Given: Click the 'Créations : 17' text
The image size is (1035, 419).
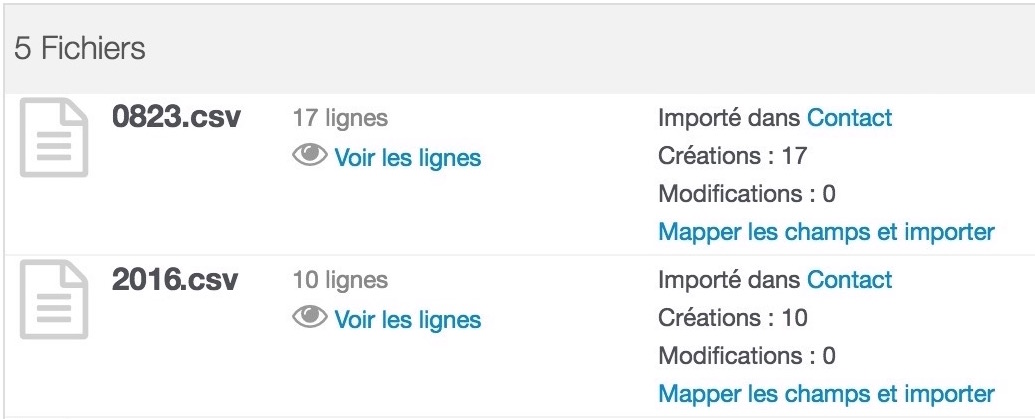Looking at the screenshot, I should pos(733,156).
